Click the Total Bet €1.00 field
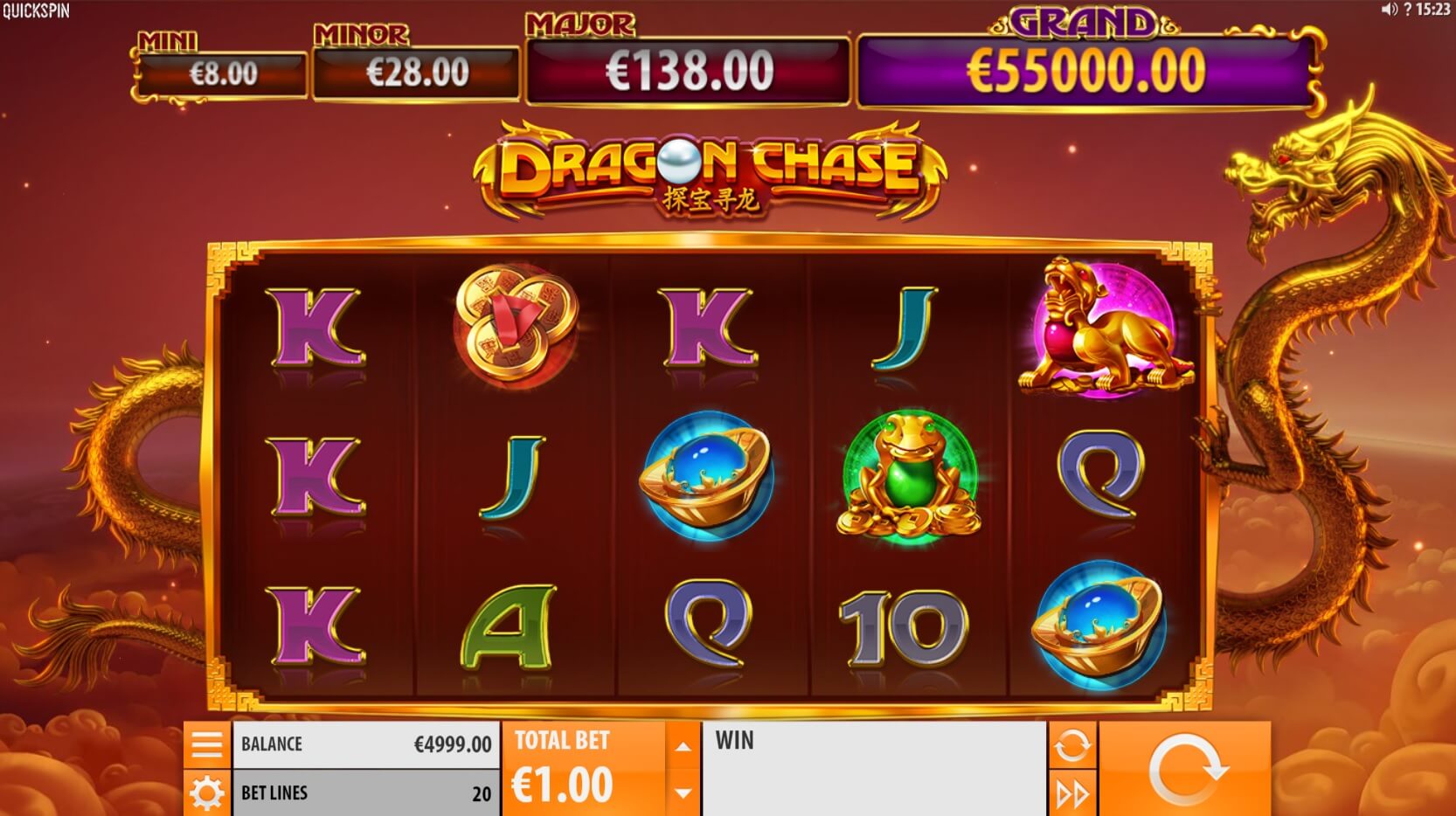The height and width of the screenshot is (816, 1456). pyautogui.click(x=584, y=768)
